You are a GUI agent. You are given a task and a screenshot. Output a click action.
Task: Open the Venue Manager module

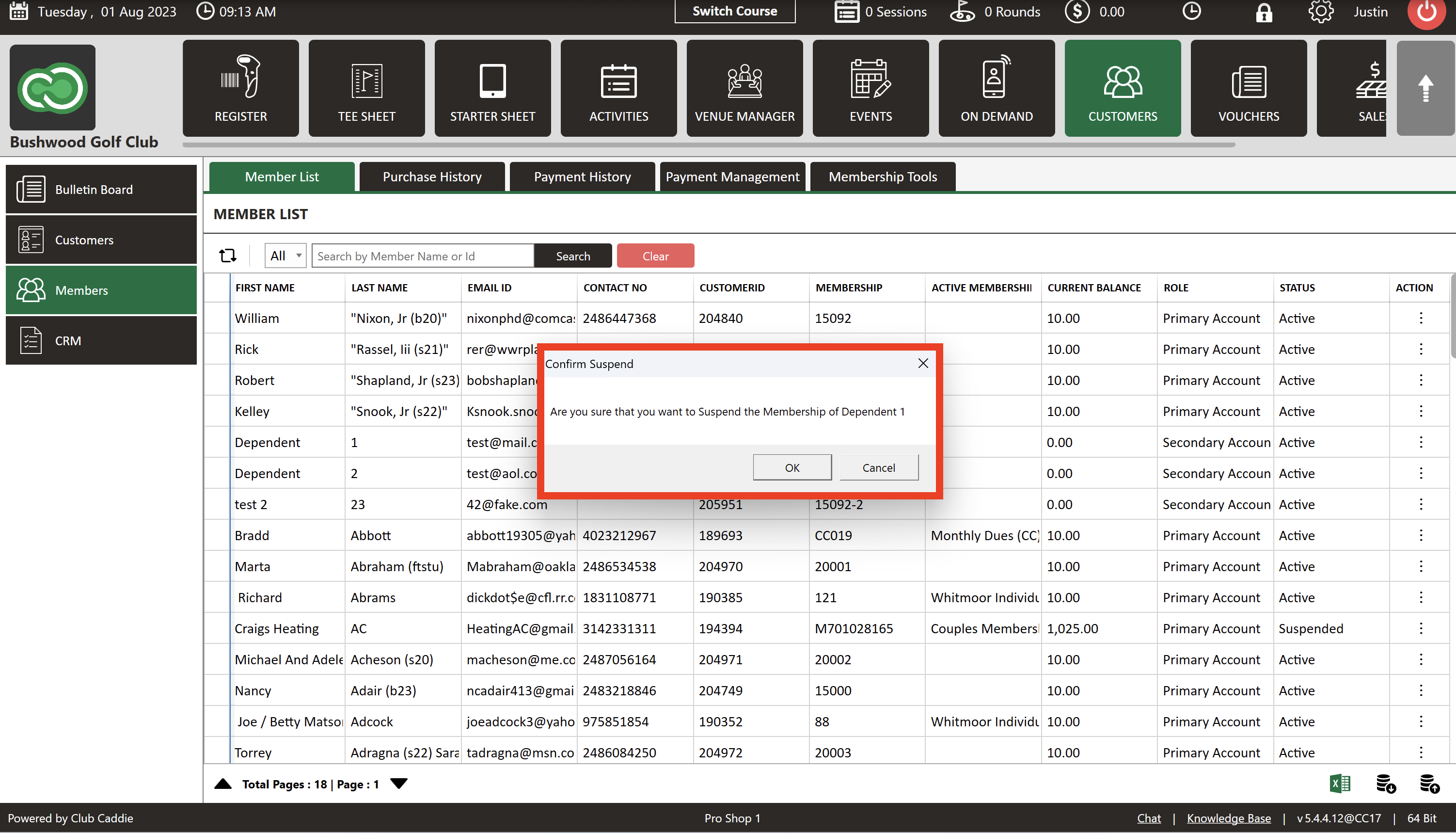(744, 88)
